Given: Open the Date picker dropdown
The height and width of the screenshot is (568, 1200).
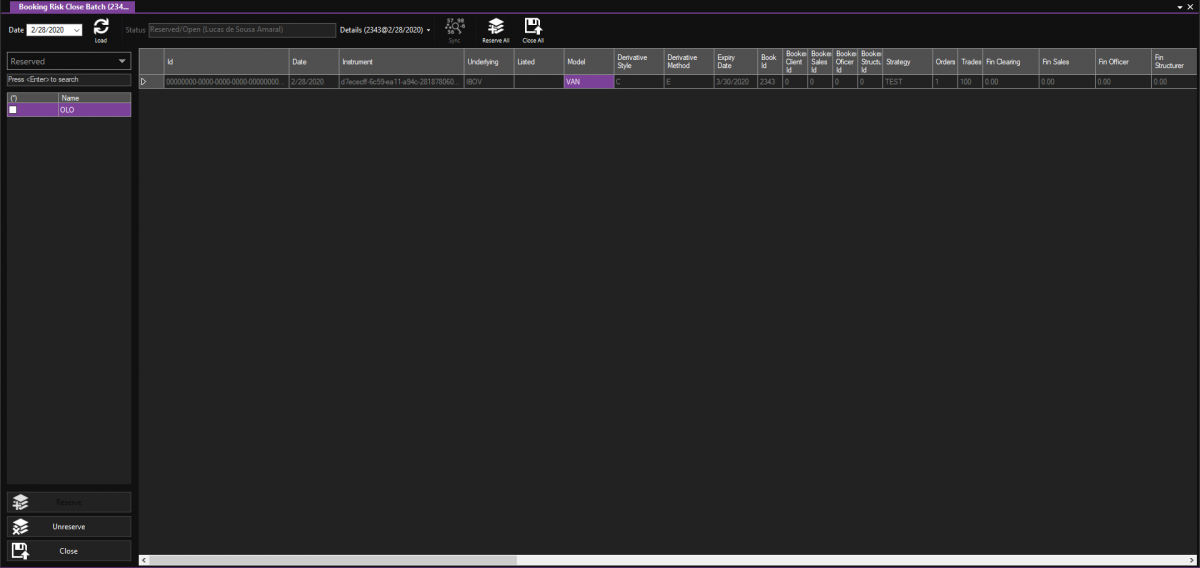Looking at the screenshot, I should click(x=77, y=30).
